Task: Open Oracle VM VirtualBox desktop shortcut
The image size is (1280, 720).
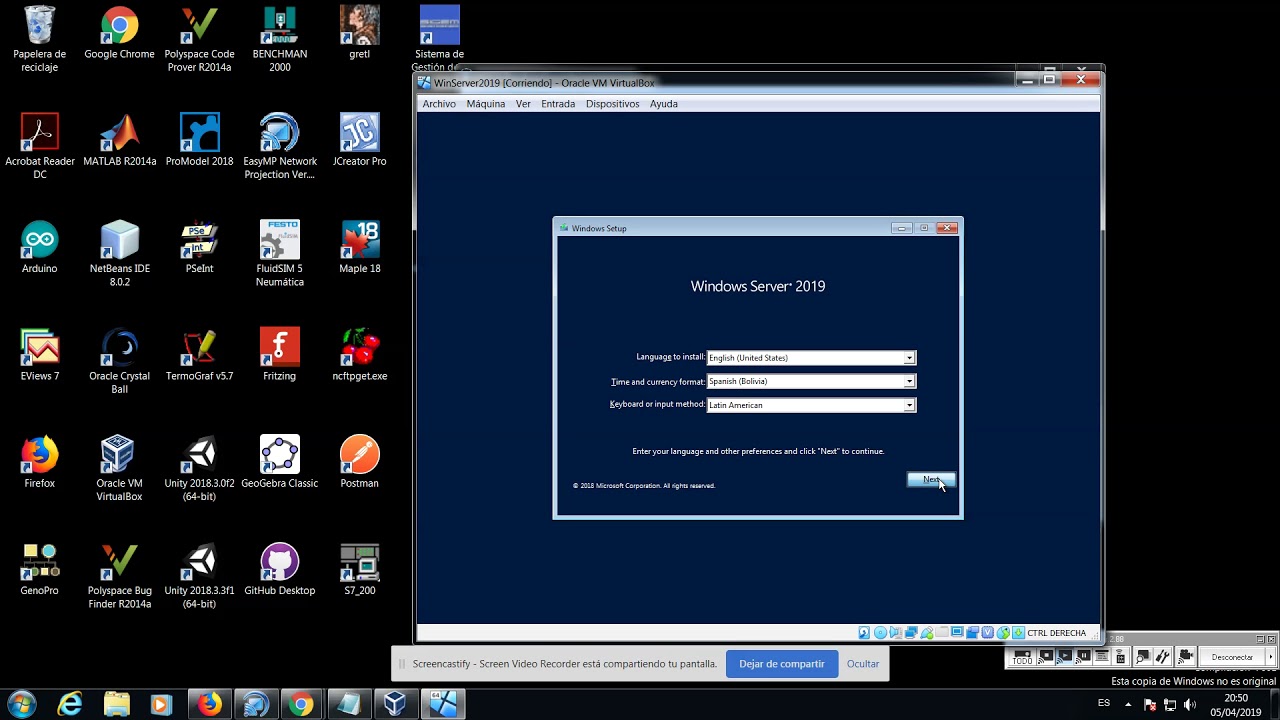Action: point(119,468)
